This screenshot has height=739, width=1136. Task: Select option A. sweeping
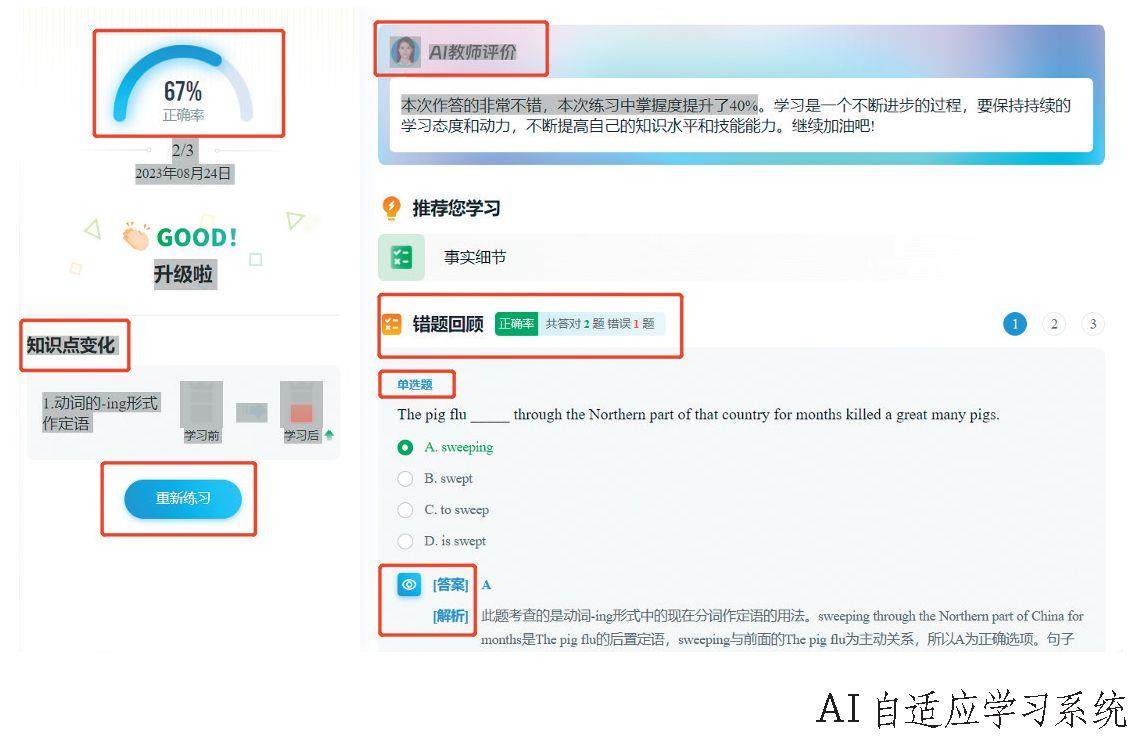[x=446, y=447]
